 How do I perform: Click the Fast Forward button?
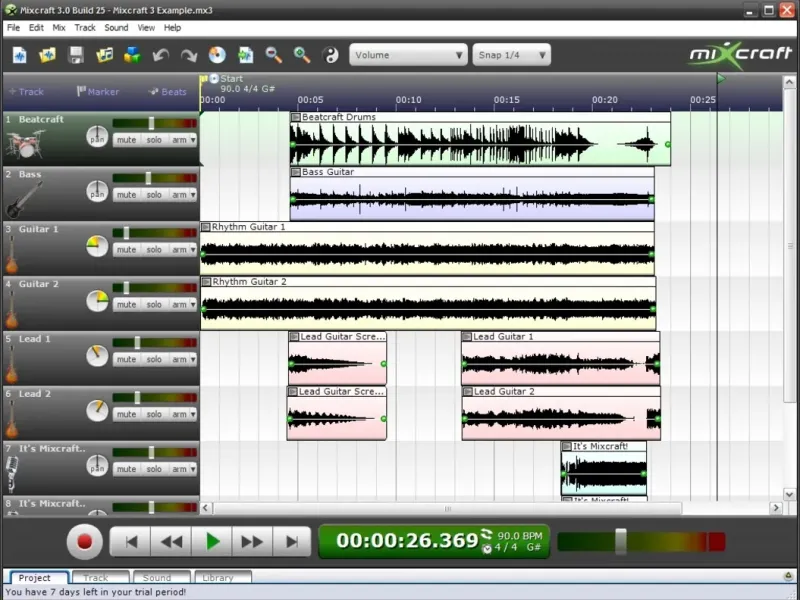tap(252, 542)
